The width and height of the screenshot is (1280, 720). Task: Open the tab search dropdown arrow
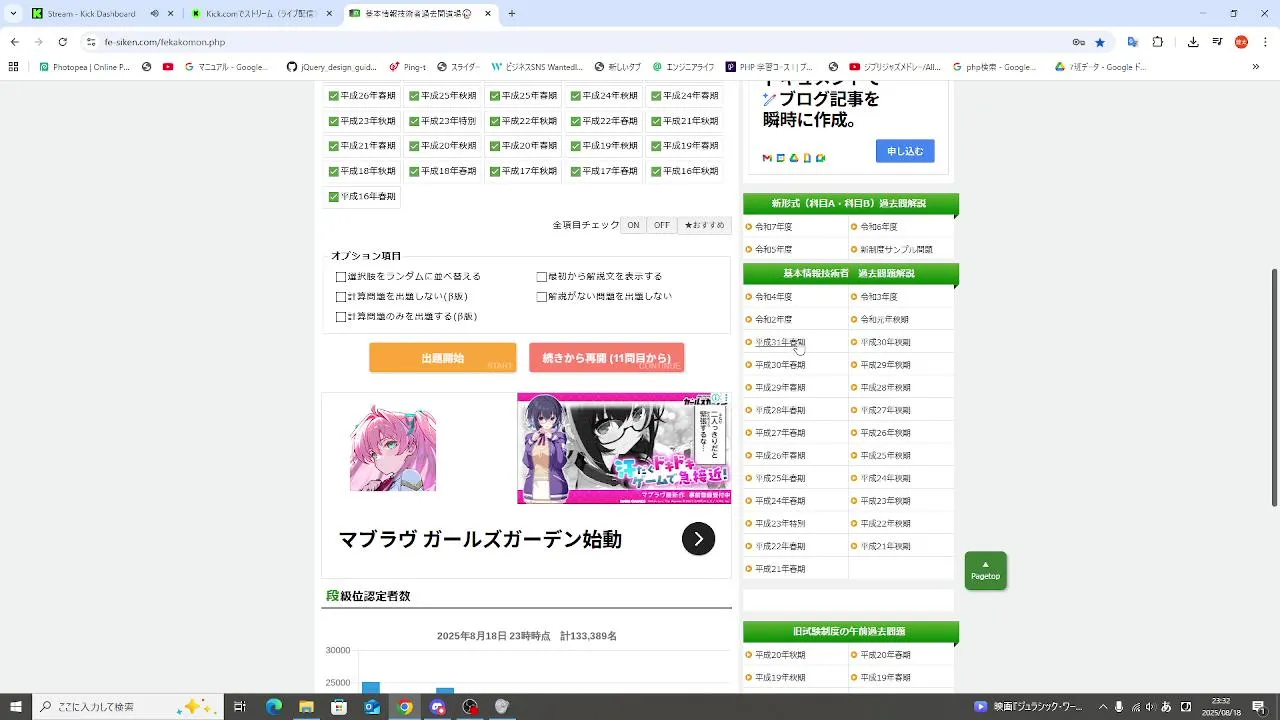(x=14, y=14)
